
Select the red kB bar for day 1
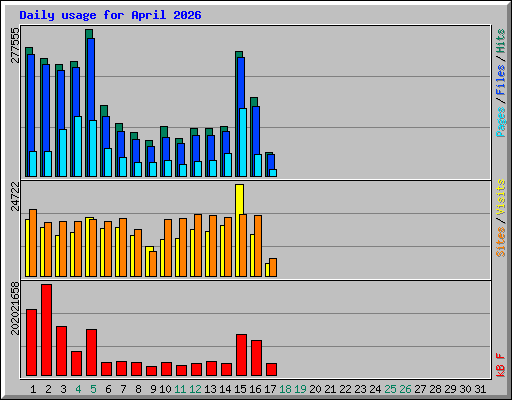pos(31,343)
